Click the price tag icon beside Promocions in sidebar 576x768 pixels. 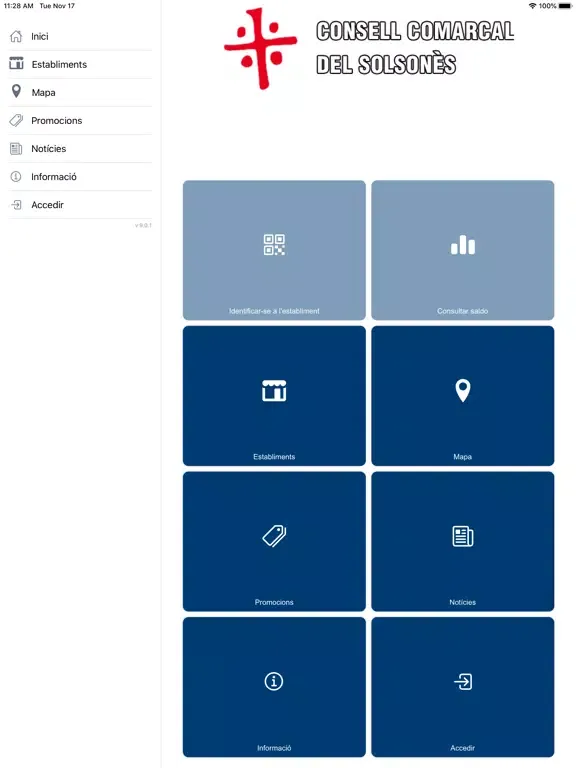click(16, 120)
